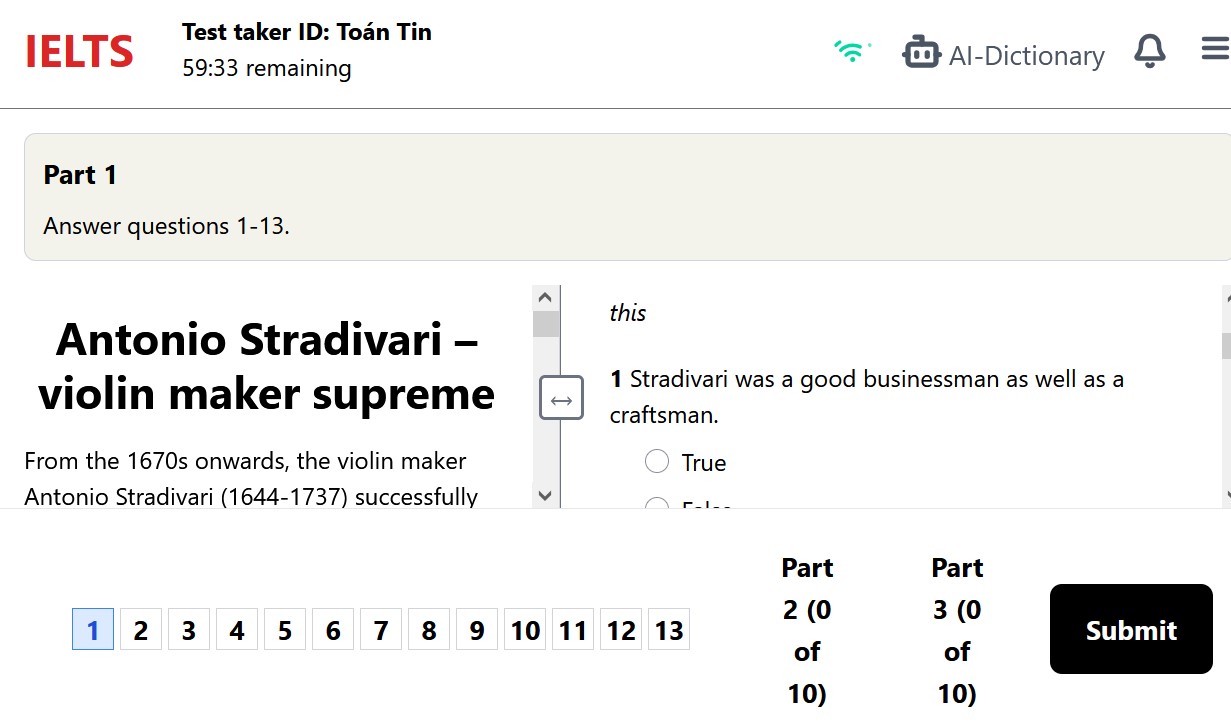Open the hamburger menu icon
Image resolution: width=1231 pixels, height=727 pixels.
tap(1215, 49)
